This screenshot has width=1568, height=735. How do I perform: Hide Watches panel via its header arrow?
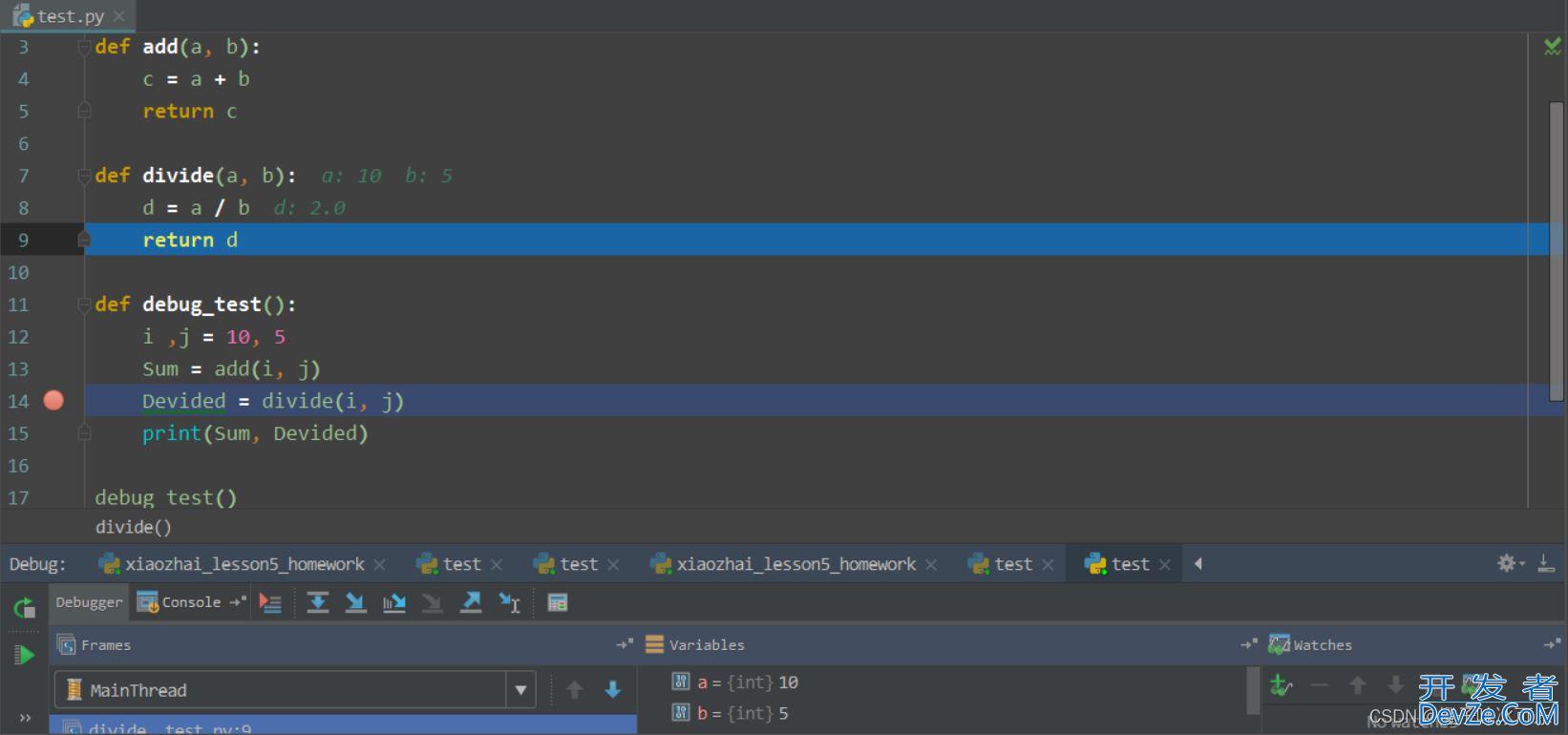(1552, 644)
